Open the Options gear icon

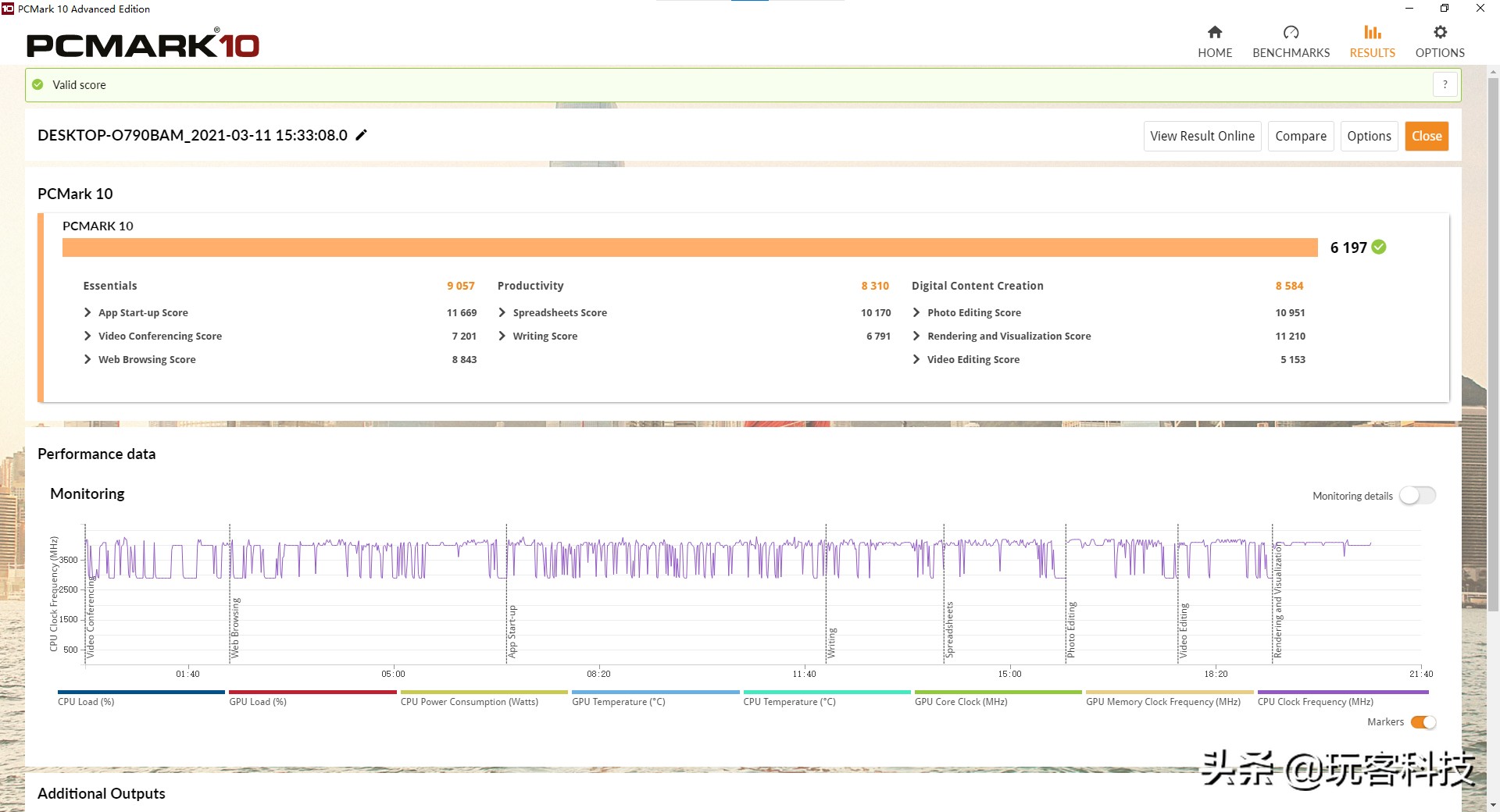point(1440,33)
